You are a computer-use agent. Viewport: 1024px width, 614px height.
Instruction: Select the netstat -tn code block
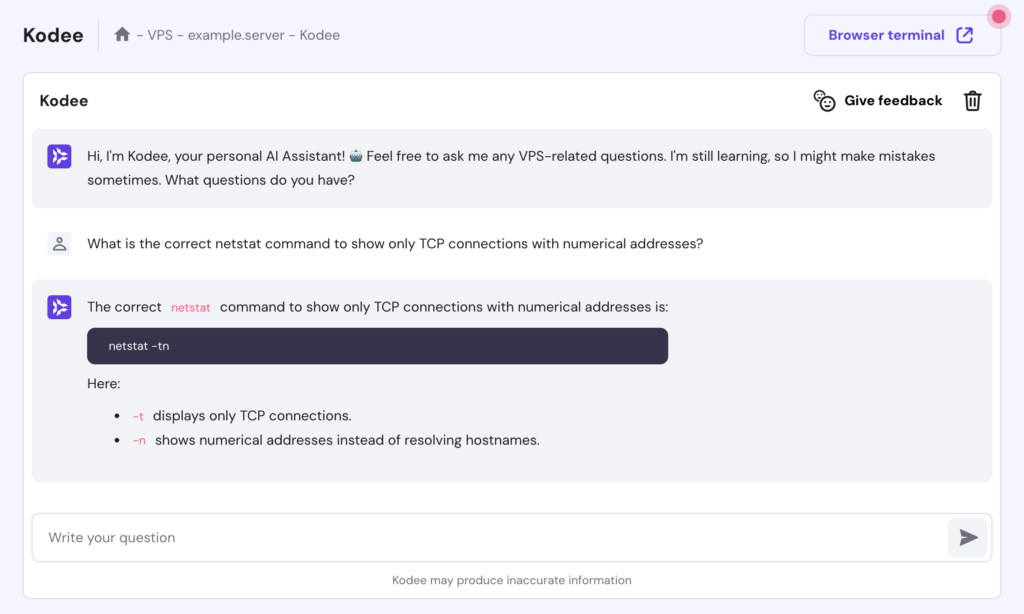[x=377, y=345]
